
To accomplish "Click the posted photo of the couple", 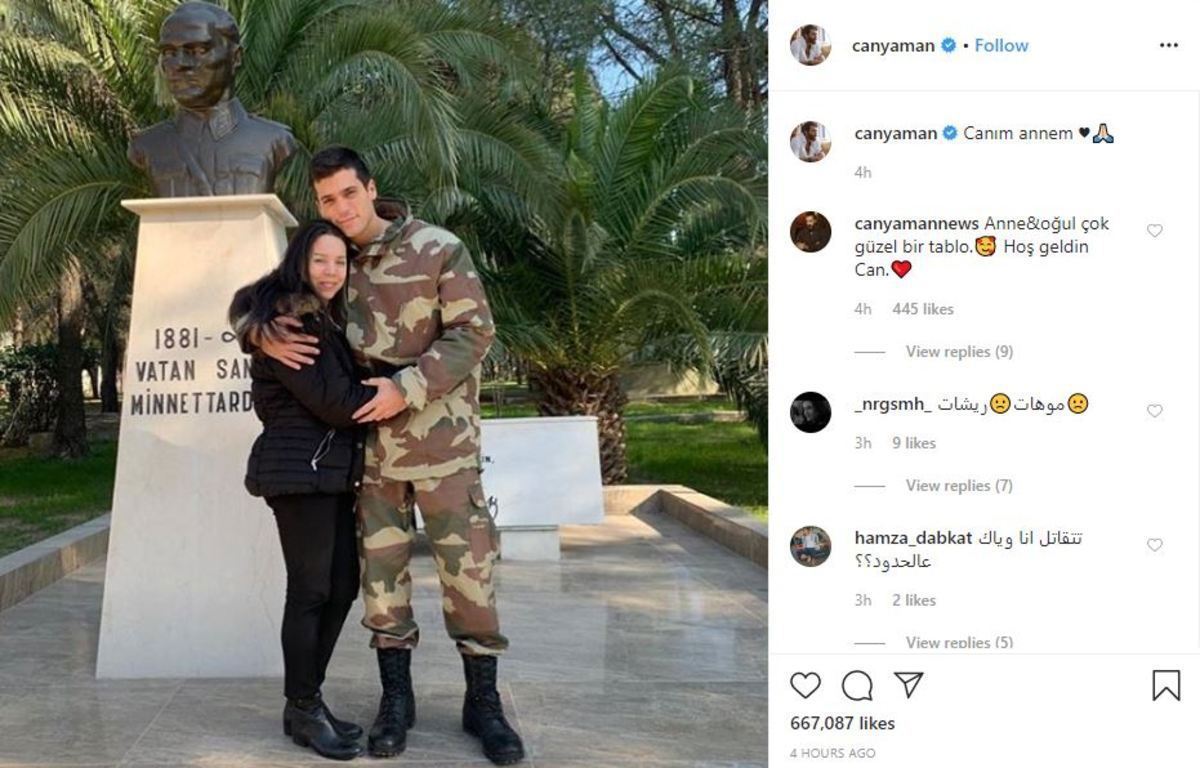I will [x=384, y=384].
